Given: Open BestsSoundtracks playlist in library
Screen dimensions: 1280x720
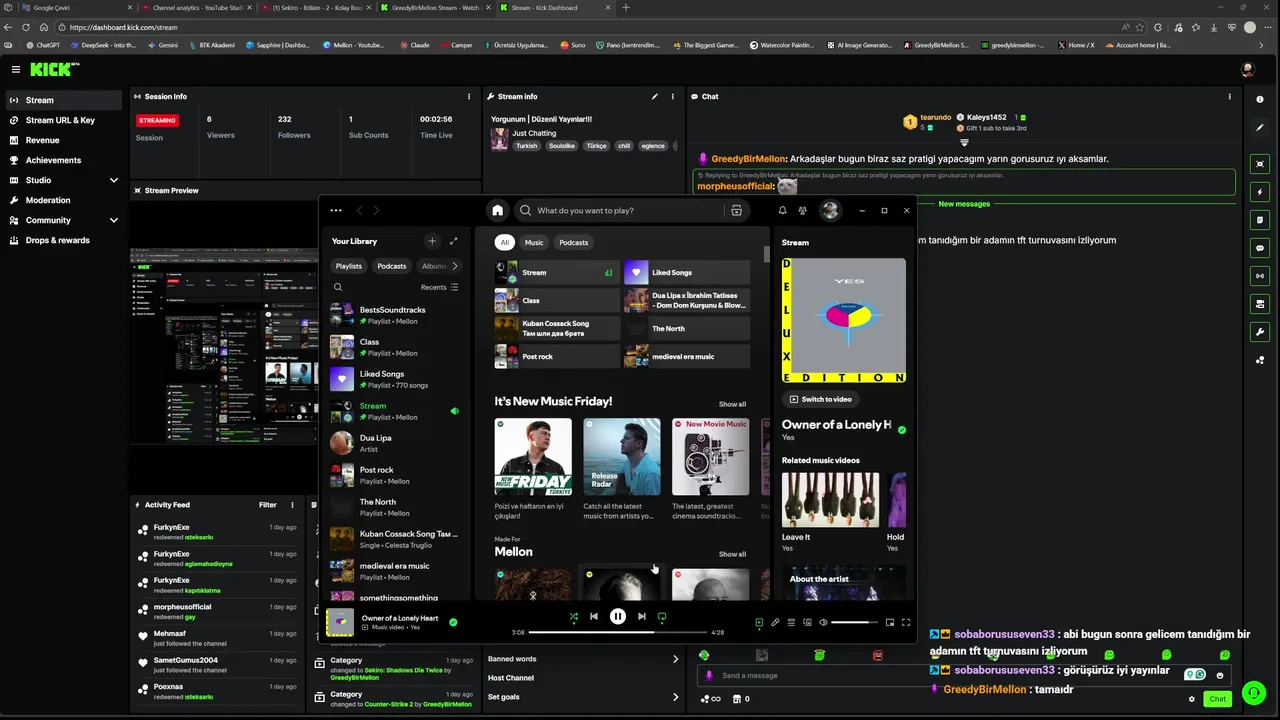Looking at the screenshot, I should (395, 315).
